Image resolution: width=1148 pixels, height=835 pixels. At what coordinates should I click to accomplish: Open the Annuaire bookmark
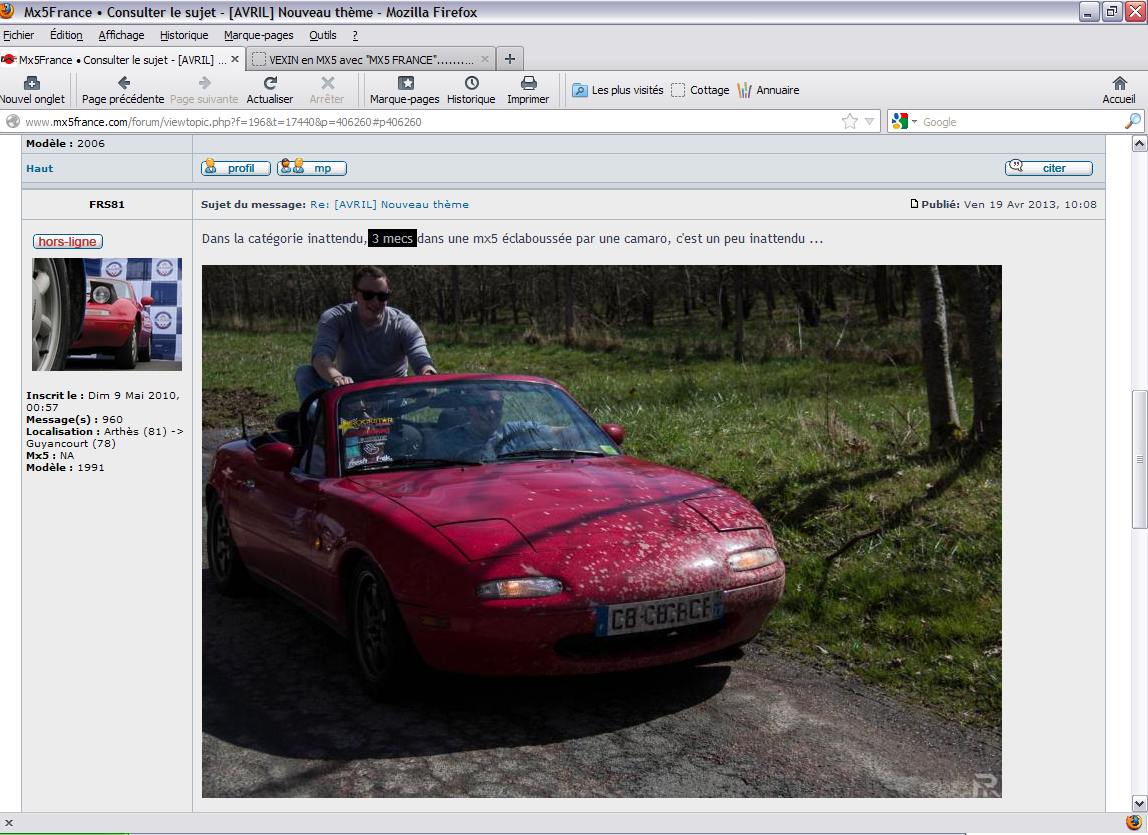click(x=768, y=90)
